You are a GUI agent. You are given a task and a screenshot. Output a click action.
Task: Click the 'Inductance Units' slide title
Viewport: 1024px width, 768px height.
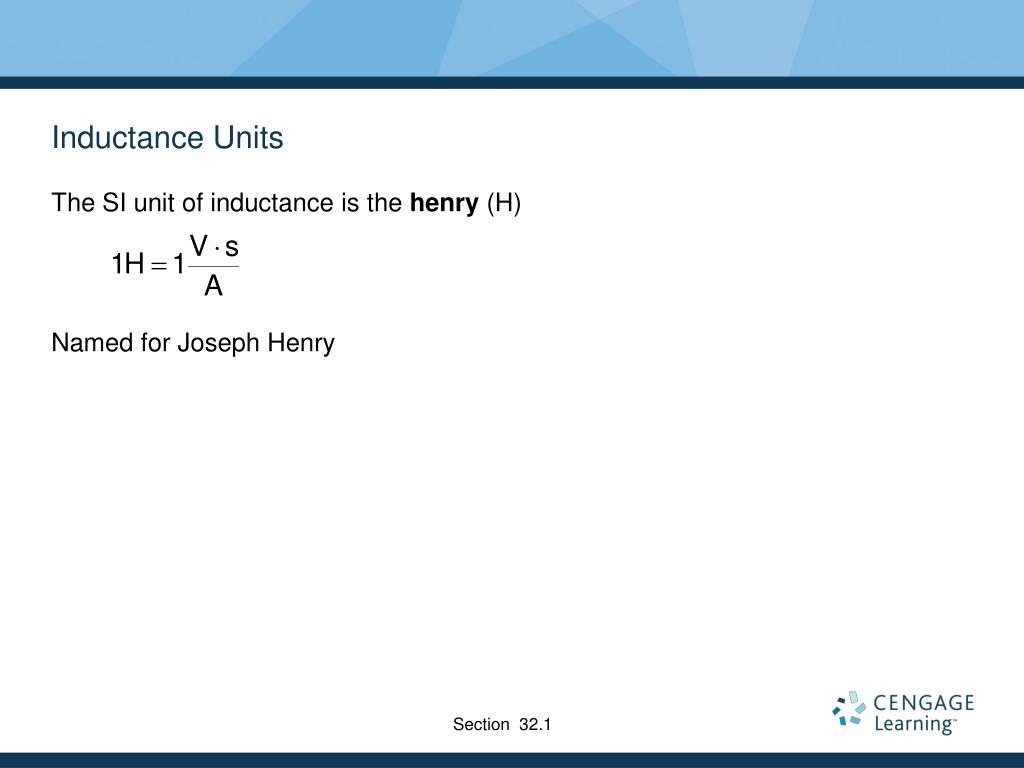click(167, 138)
